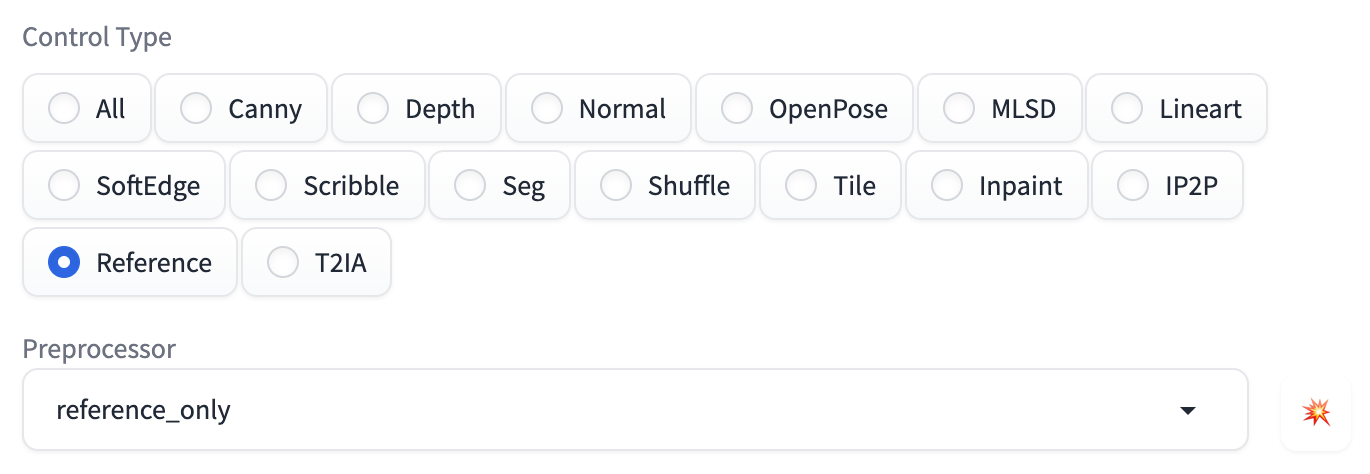The height and width of the screenshot is (474, 1370).
Task: Choose the Shuffle control type
Action: pos(616,185)
